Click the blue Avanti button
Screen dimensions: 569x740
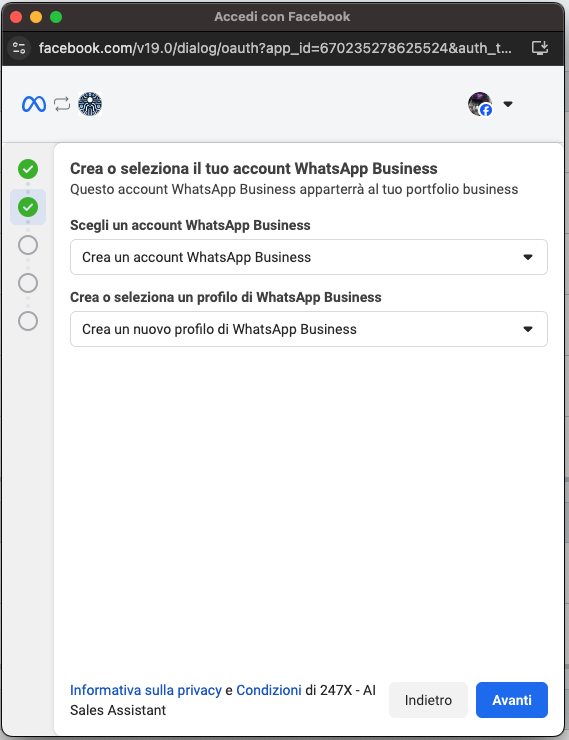pyautogui.click(x=511, y=700)
